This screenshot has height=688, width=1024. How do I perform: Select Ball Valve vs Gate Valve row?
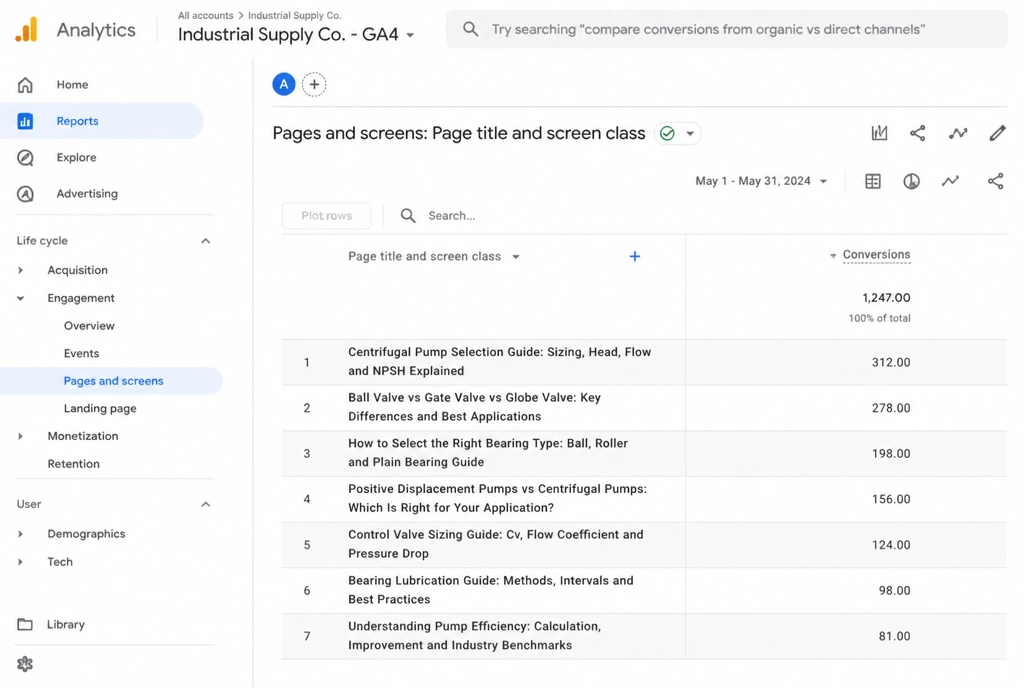(x=644, y=408)
